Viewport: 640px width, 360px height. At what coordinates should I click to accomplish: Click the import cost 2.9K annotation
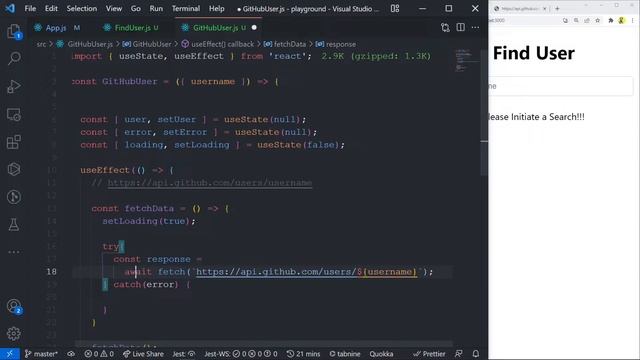pos(376,56)
